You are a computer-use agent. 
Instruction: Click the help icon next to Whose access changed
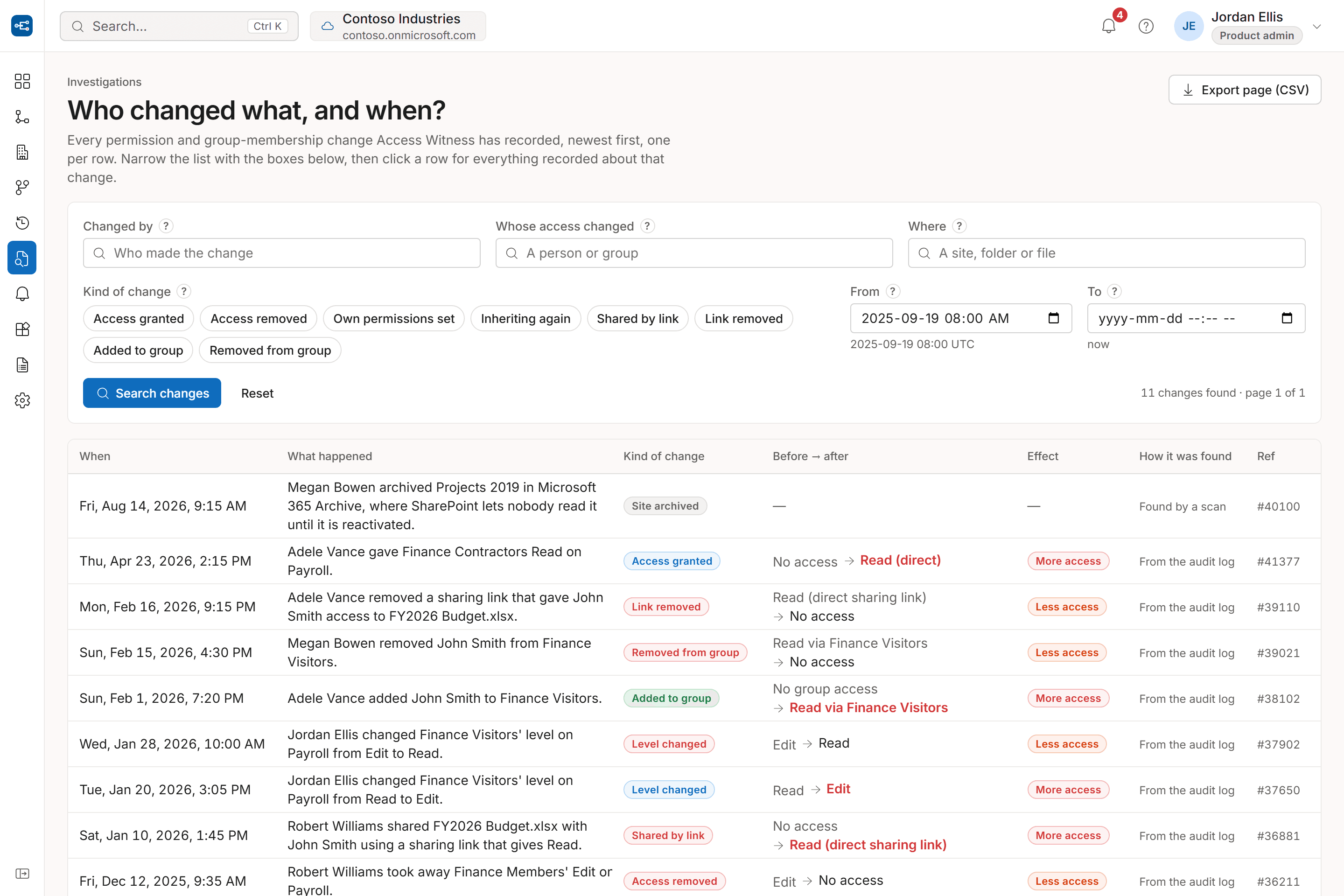(x=647, y=226)
